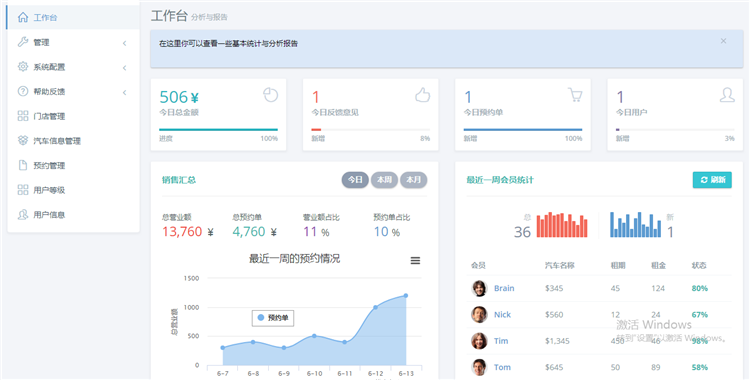Click the grid icon beside 门店管理
The height and width of the screenshot is (380, 750).
(x=22, y=116)
